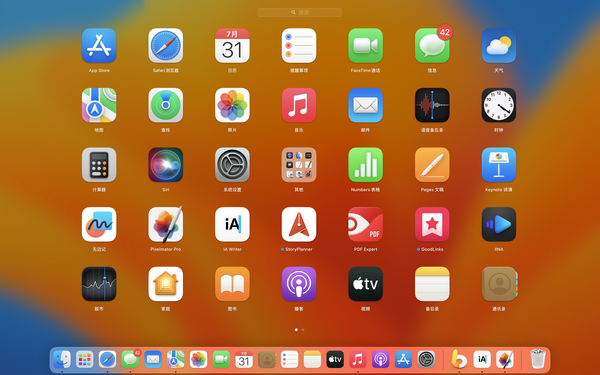600x375 pixels.
Task: Open Apple TV from the Dock
Action: pyautogui.click(x=335, y=359)
